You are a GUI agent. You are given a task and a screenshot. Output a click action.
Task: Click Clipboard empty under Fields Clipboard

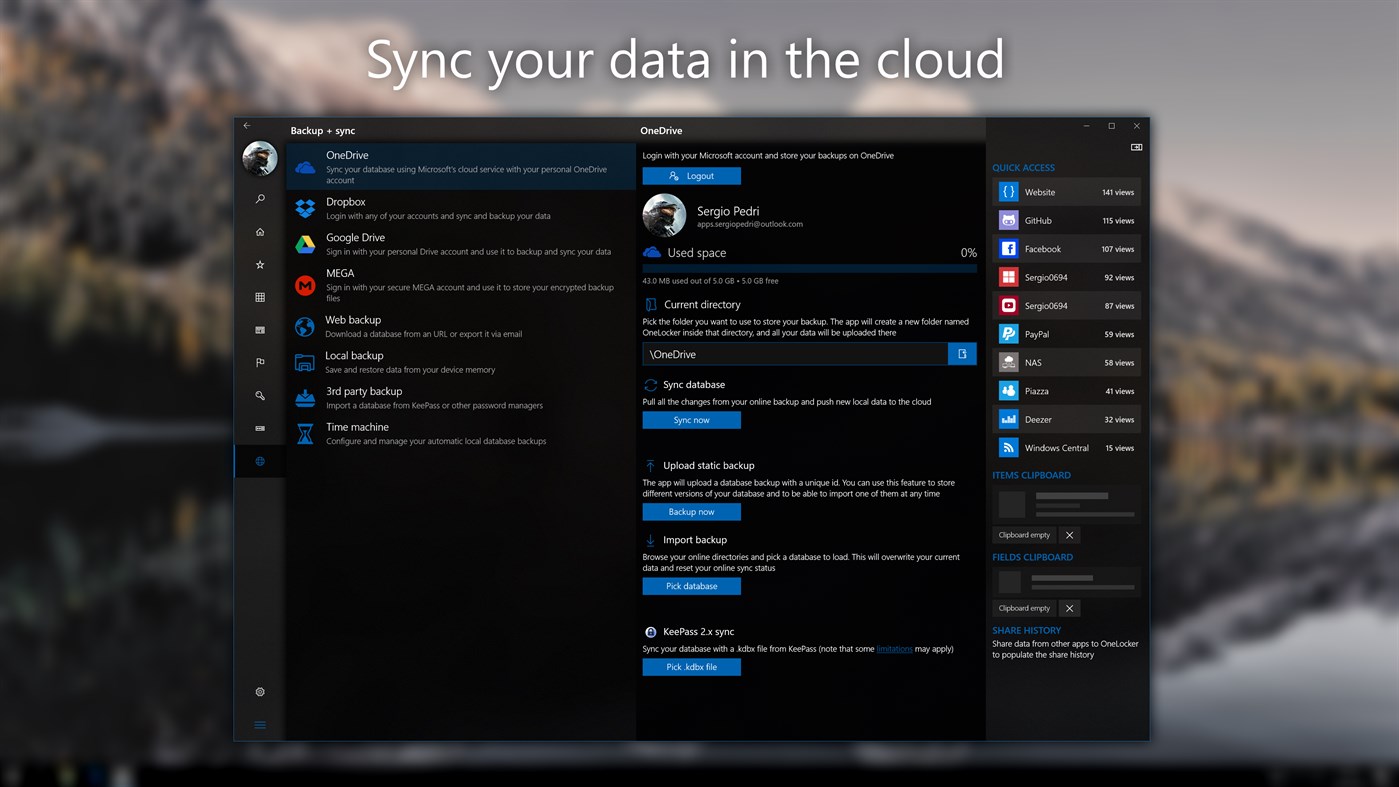1024,608
